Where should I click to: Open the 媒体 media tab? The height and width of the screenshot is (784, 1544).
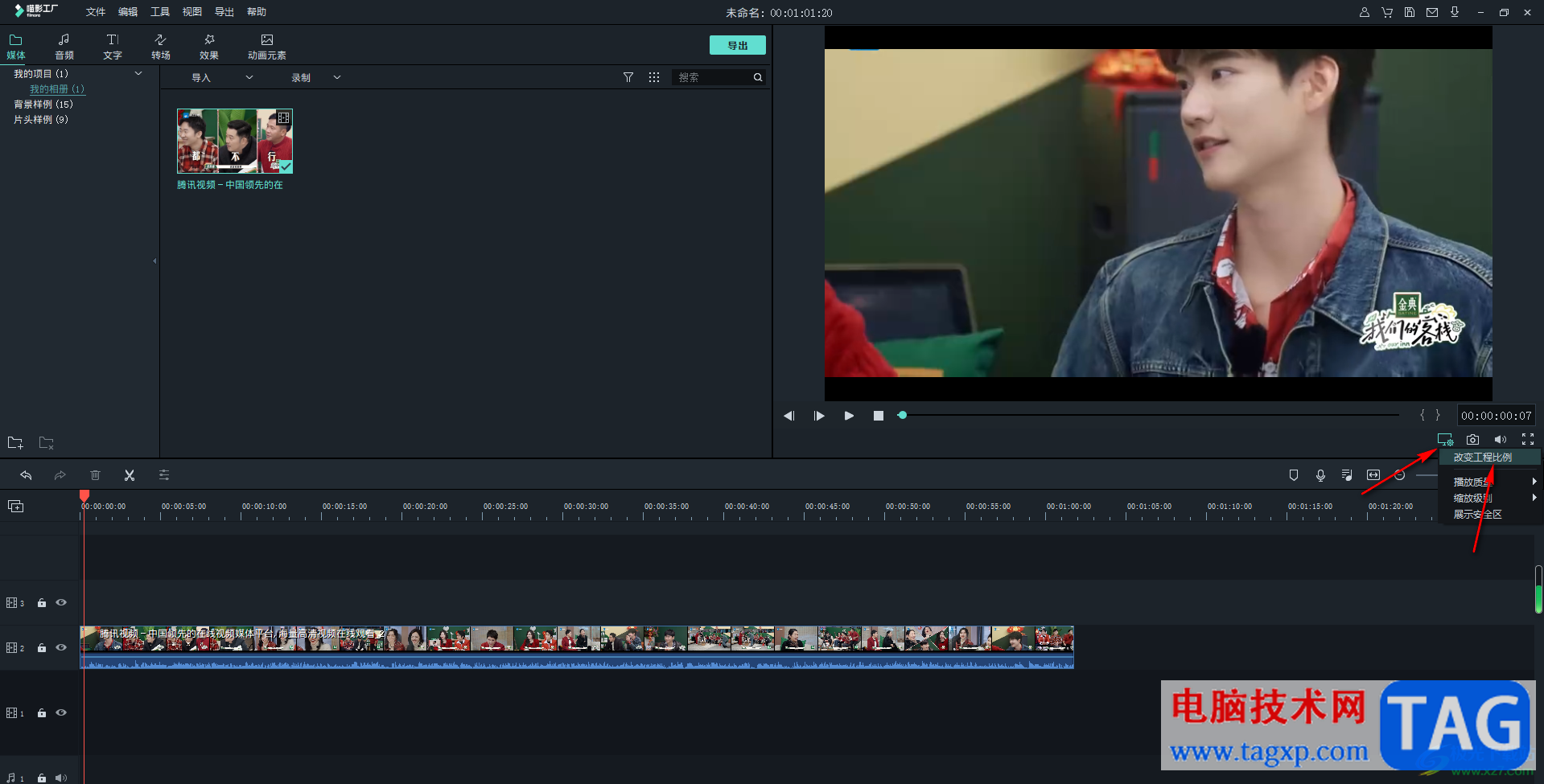pos(16,47)
